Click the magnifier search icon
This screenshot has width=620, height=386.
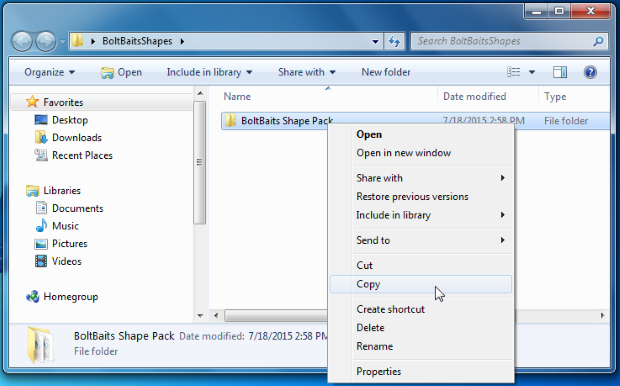[x=598, y=41]
